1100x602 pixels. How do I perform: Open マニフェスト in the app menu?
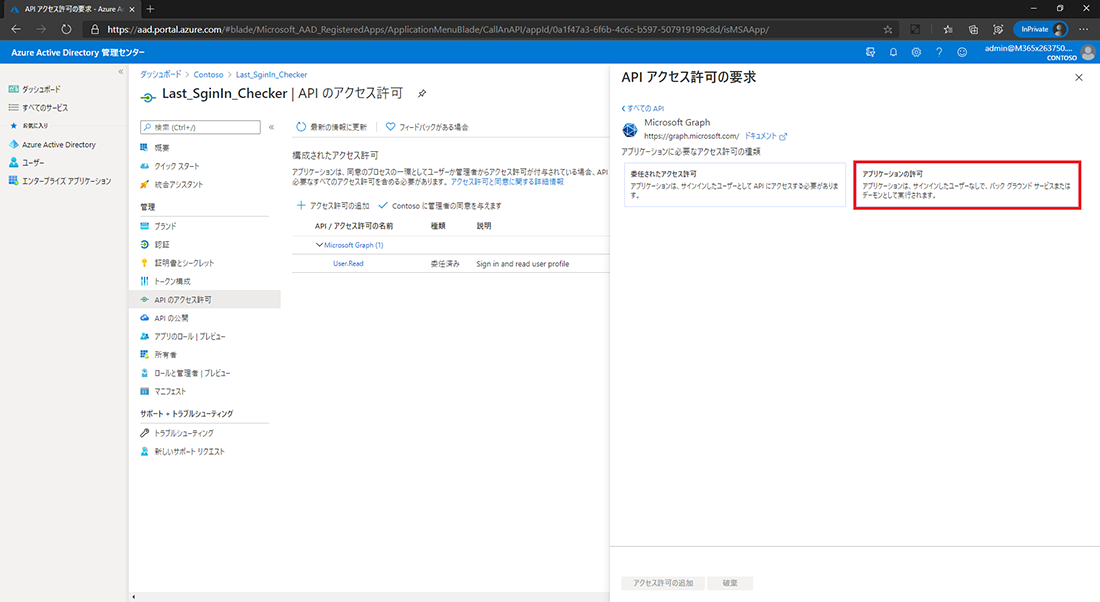click(170, 391)
